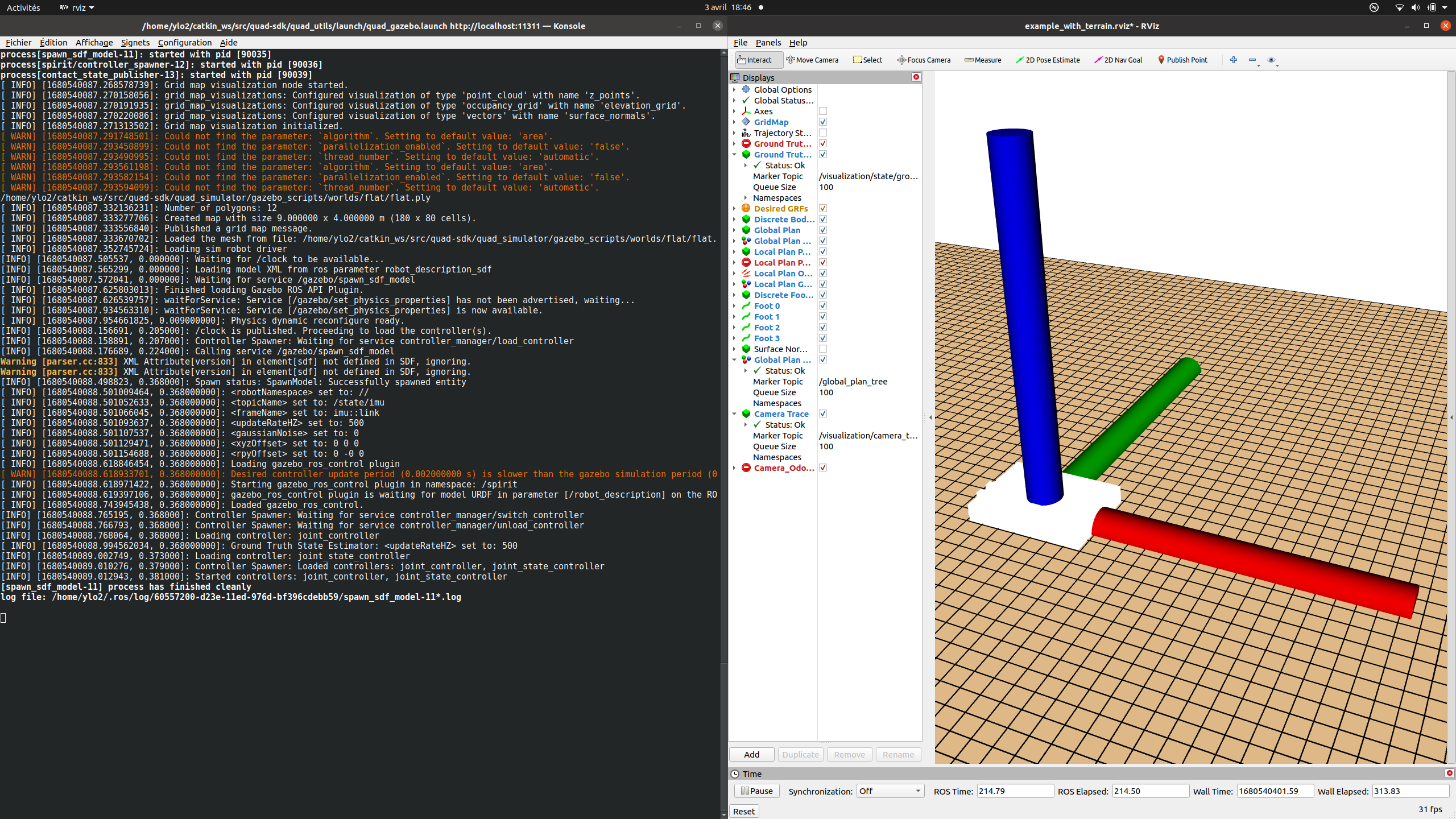1456x819 pixels.
Task: Click the Wall Elapsed value field
Action: point(1410,791)
